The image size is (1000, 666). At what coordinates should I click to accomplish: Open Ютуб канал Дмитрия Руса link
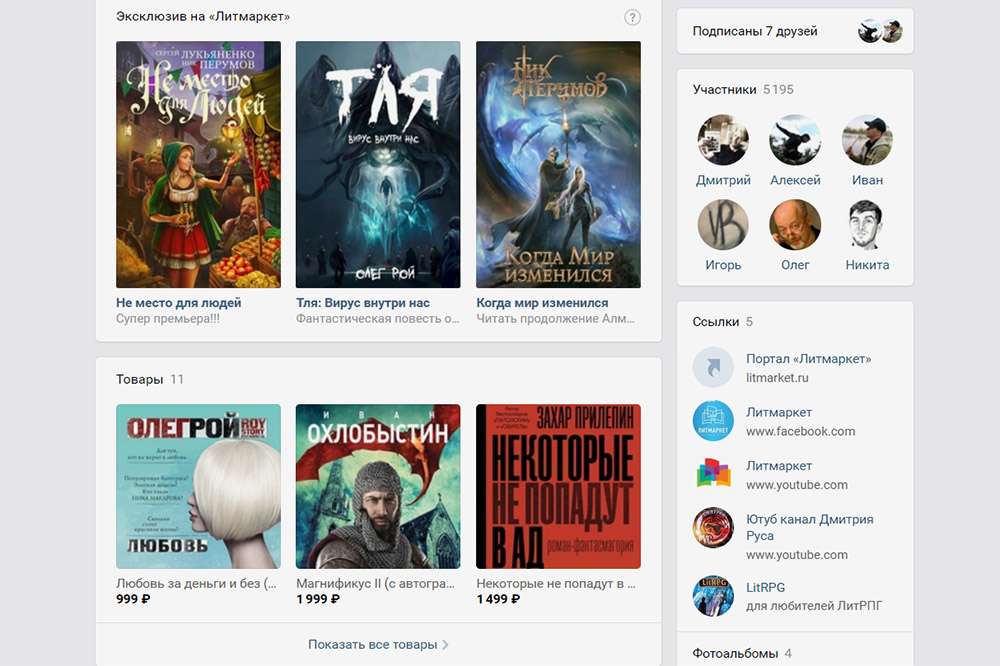(x=810, y=528)
